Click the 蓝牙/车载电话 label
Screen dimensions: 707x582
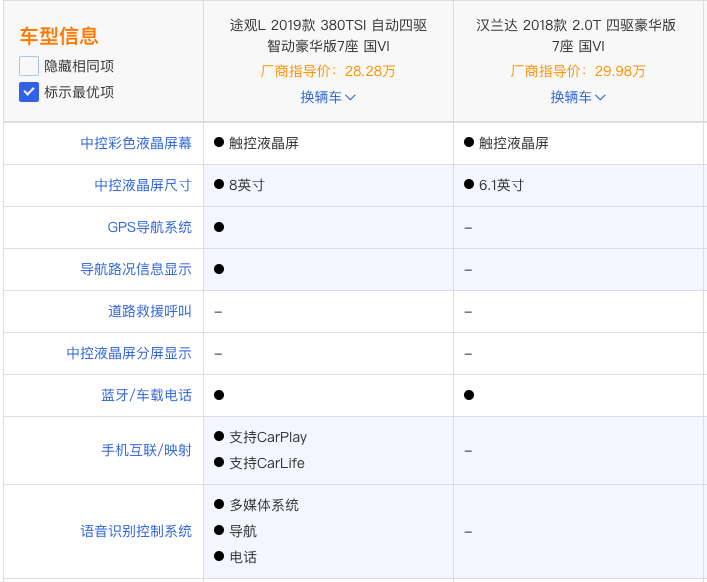click(x=147, y=395)
